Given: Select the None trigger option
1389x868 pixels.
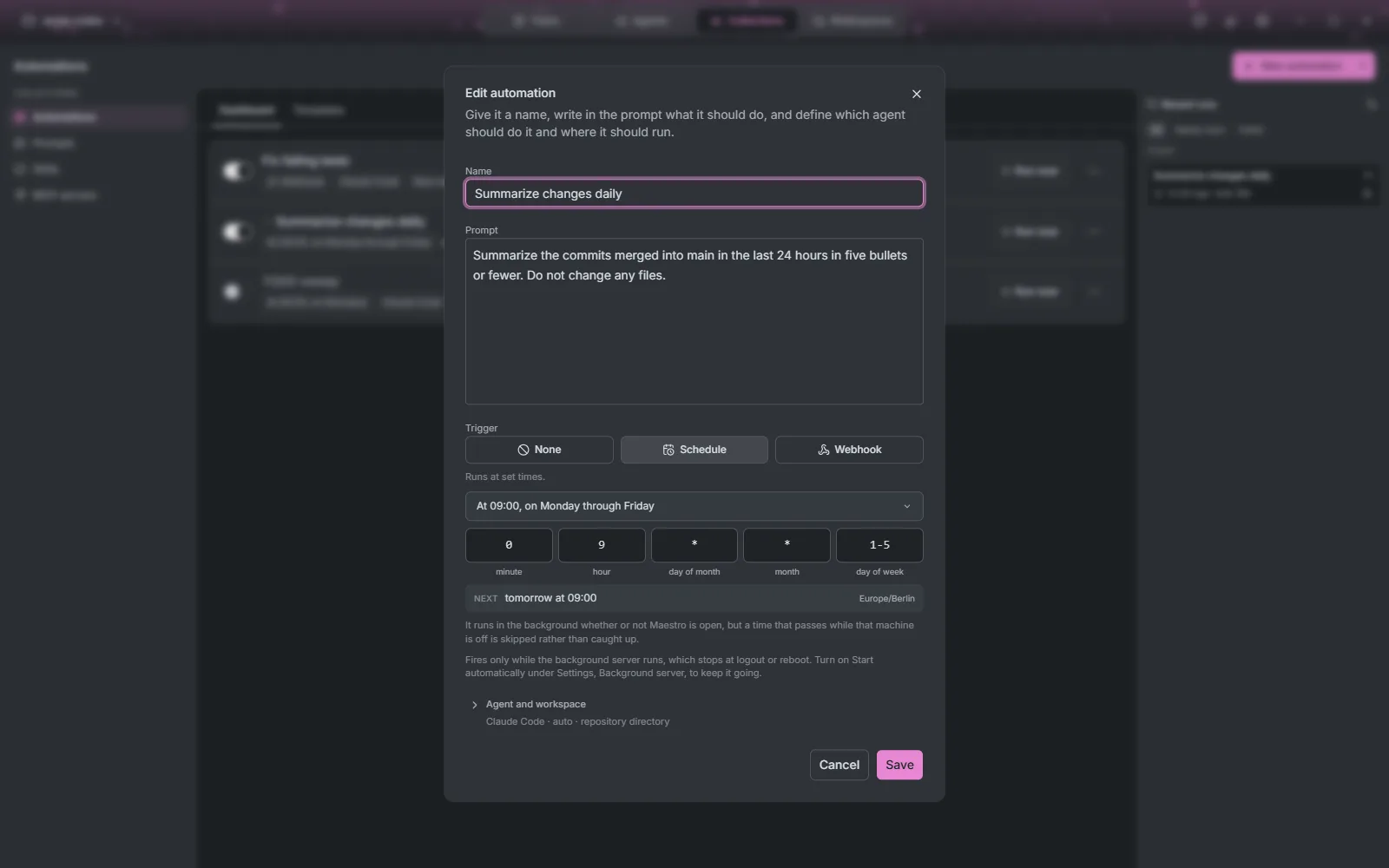Looking at the screenshot, I should pyautogui.click(x=539, y=450).
